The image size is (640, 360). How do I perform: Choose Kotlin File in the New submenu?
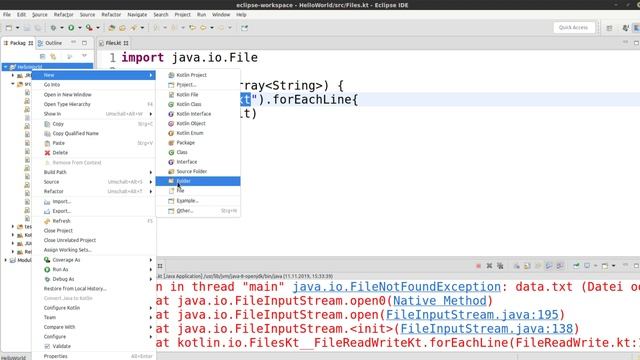[198, 94]
